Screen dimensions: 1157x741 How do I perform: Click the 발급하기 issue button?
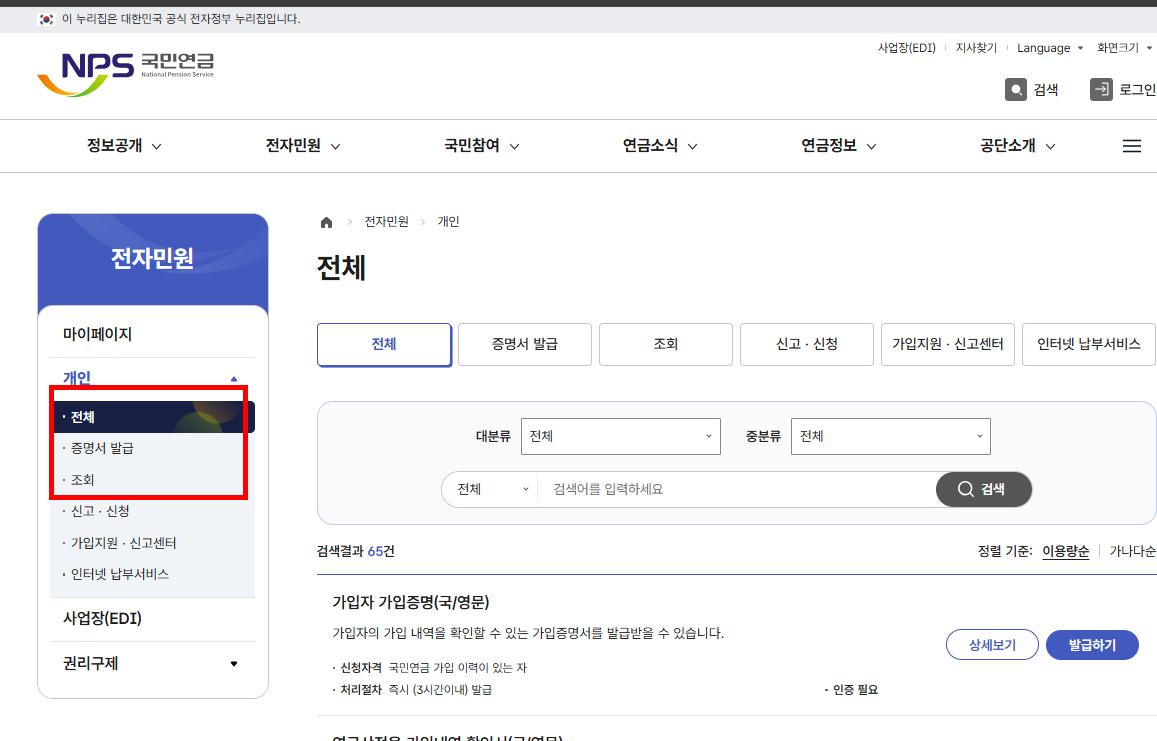click(x=1092, y=644)
